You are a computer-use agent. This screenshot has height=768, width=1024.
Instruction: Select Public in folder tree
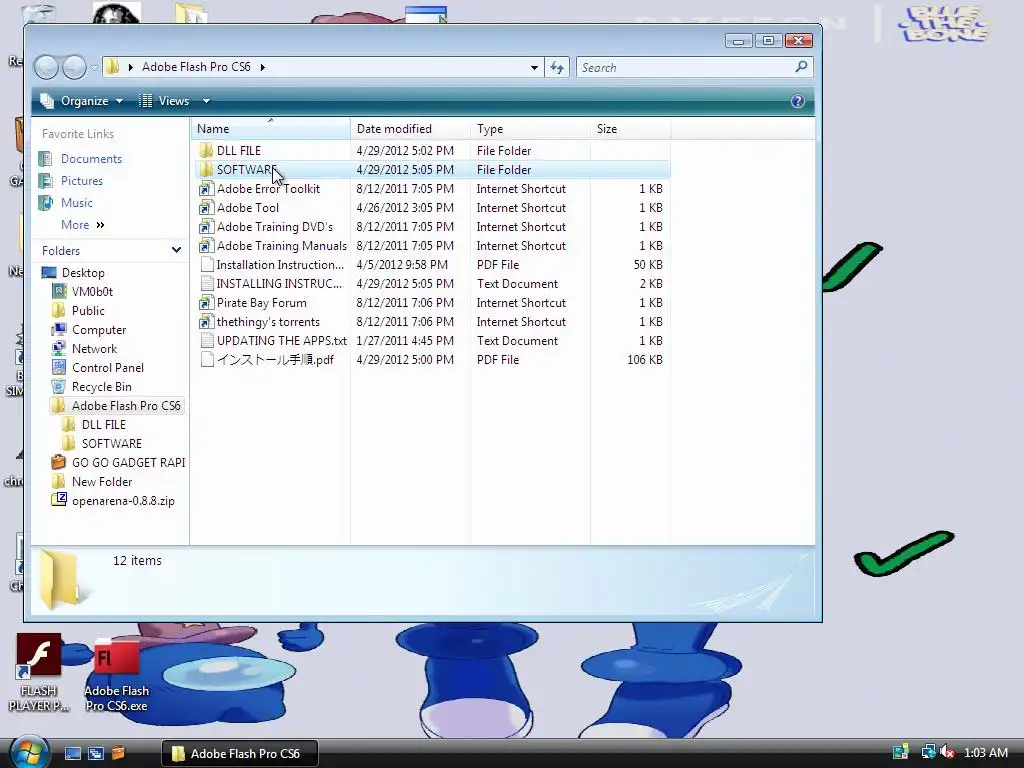(88, 311)
